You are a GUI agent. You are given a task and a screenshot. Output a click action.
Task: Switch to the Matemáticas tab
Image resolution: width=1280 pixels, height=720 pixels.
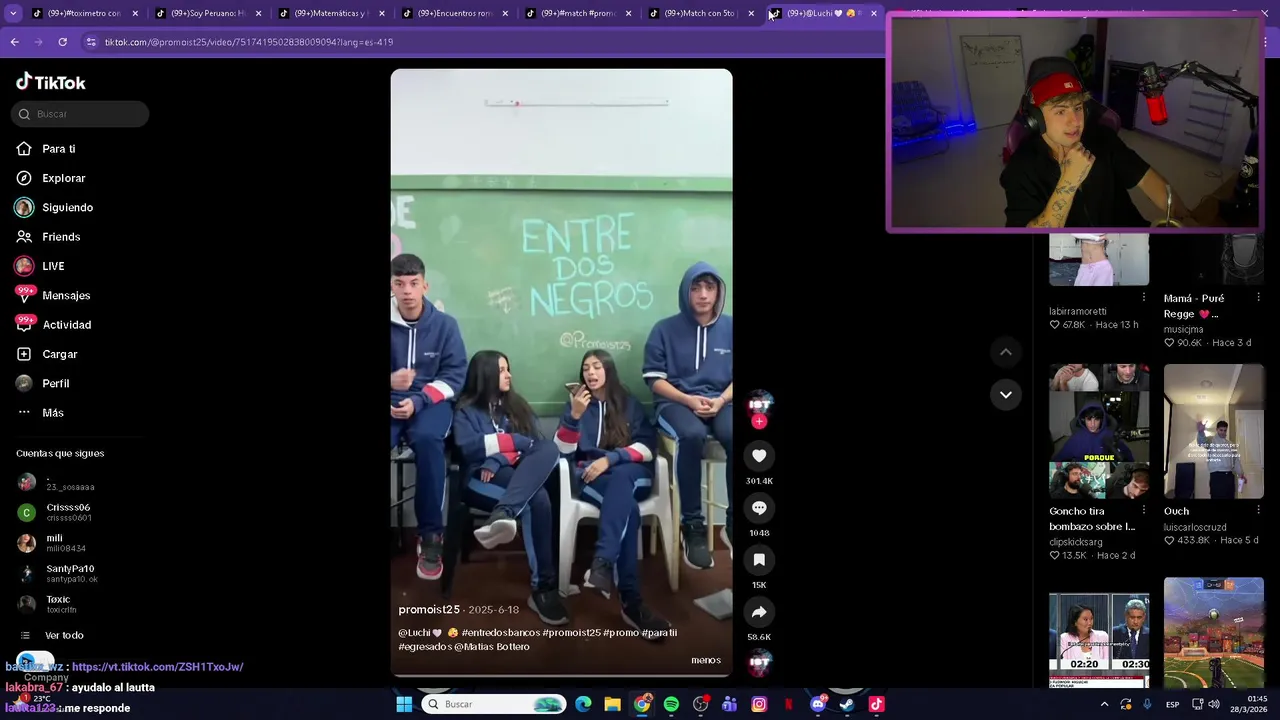click(330, 13)
